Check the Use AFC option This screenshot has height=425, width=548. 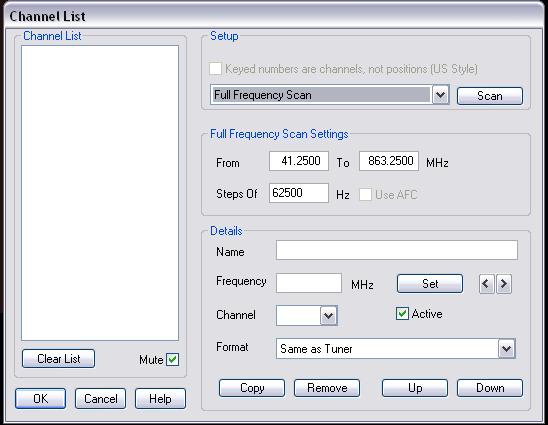point(365,194)
